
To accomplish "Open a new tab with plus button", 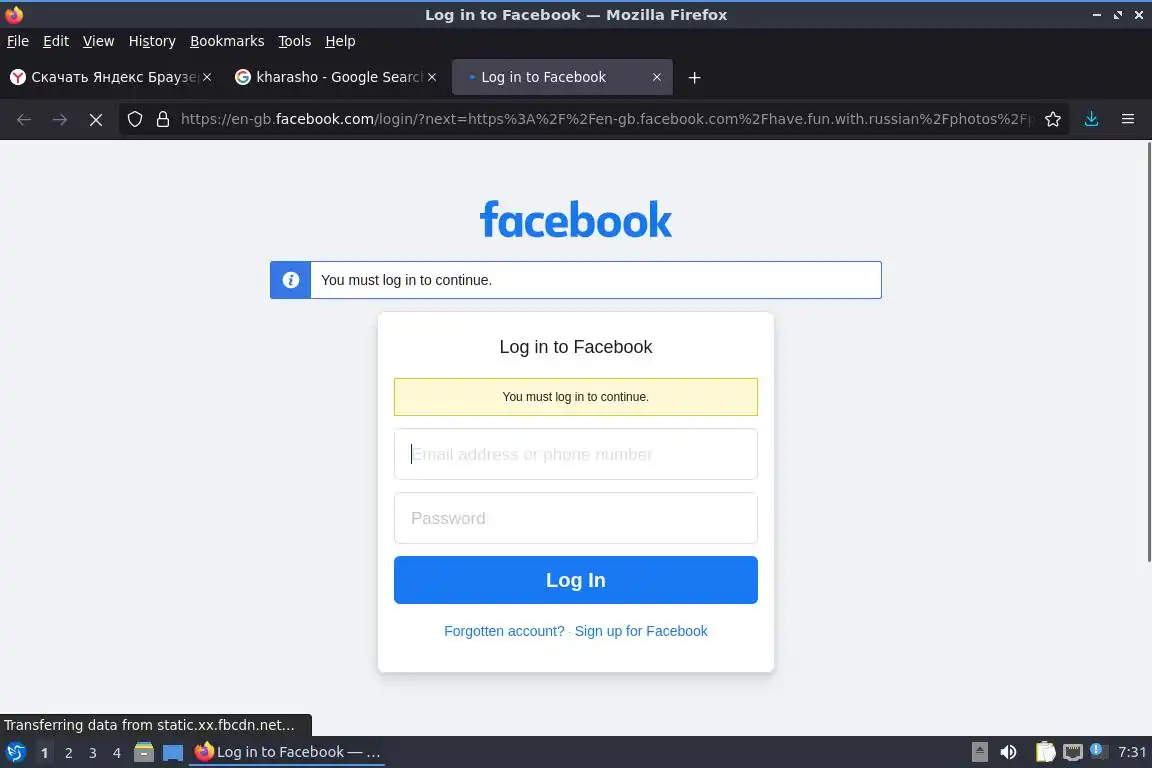I will 694,77.
